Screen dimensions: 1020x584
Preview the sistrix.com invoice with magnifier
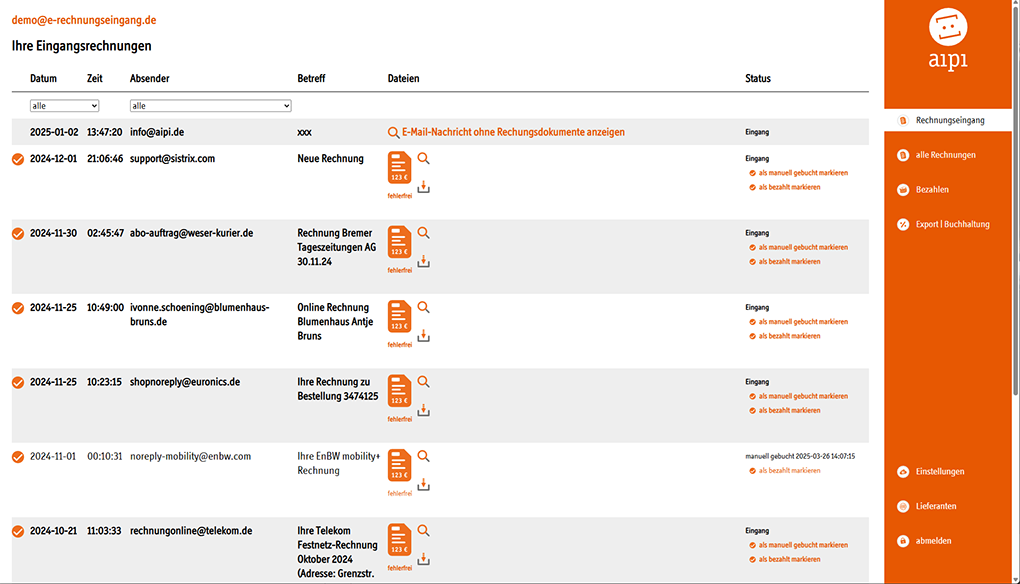pyautogui.click(x=423, y=158)
